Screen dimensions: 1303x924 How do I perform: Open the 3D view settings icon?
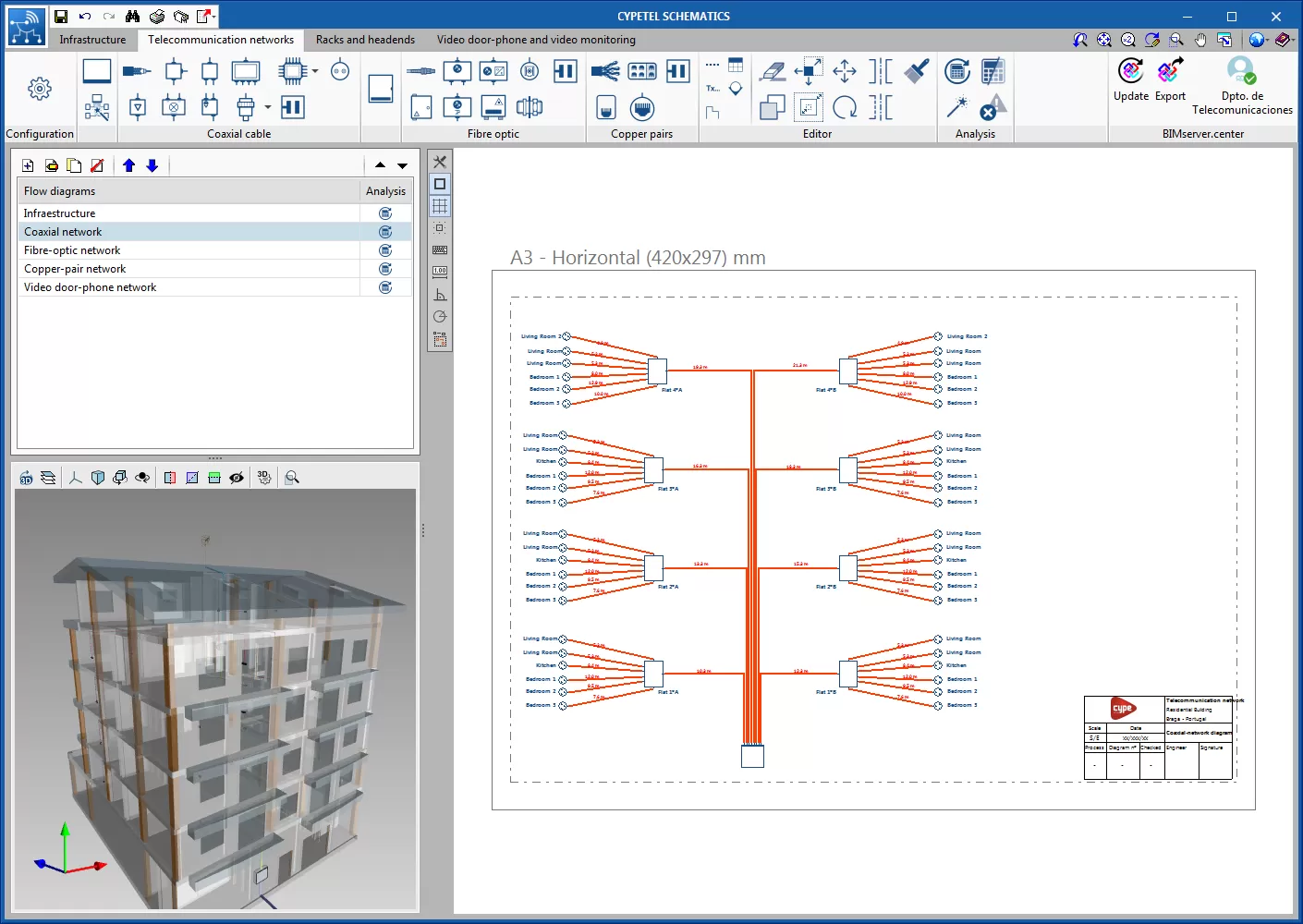264,478
